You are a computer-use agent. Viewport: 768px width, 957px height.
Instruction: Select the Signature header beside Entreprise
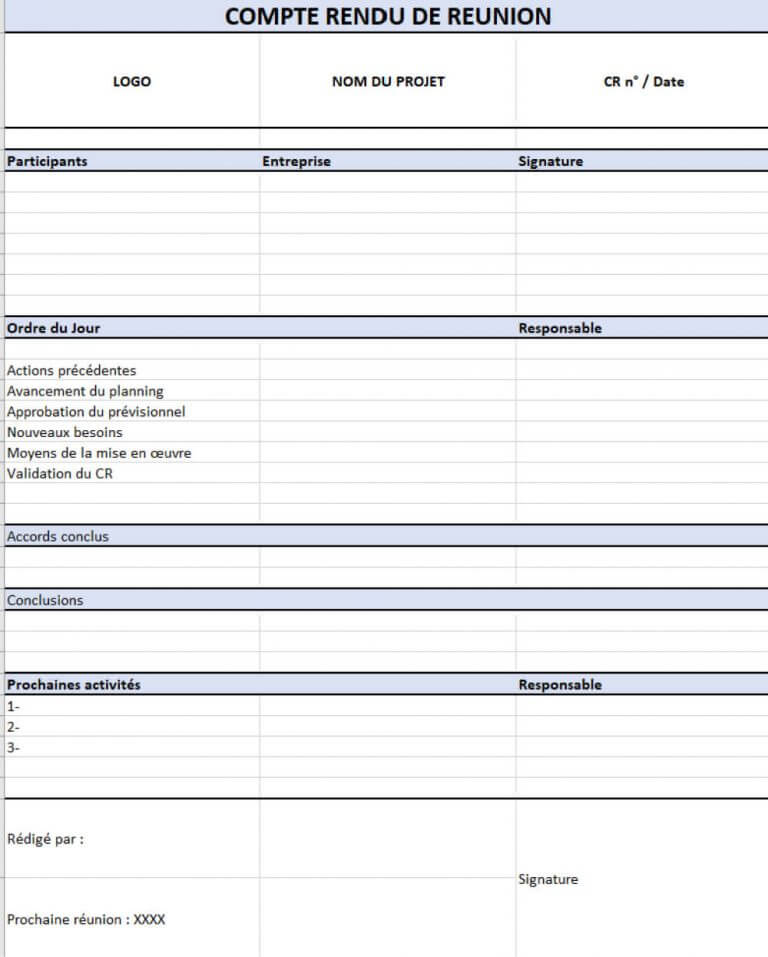point(550,161)
